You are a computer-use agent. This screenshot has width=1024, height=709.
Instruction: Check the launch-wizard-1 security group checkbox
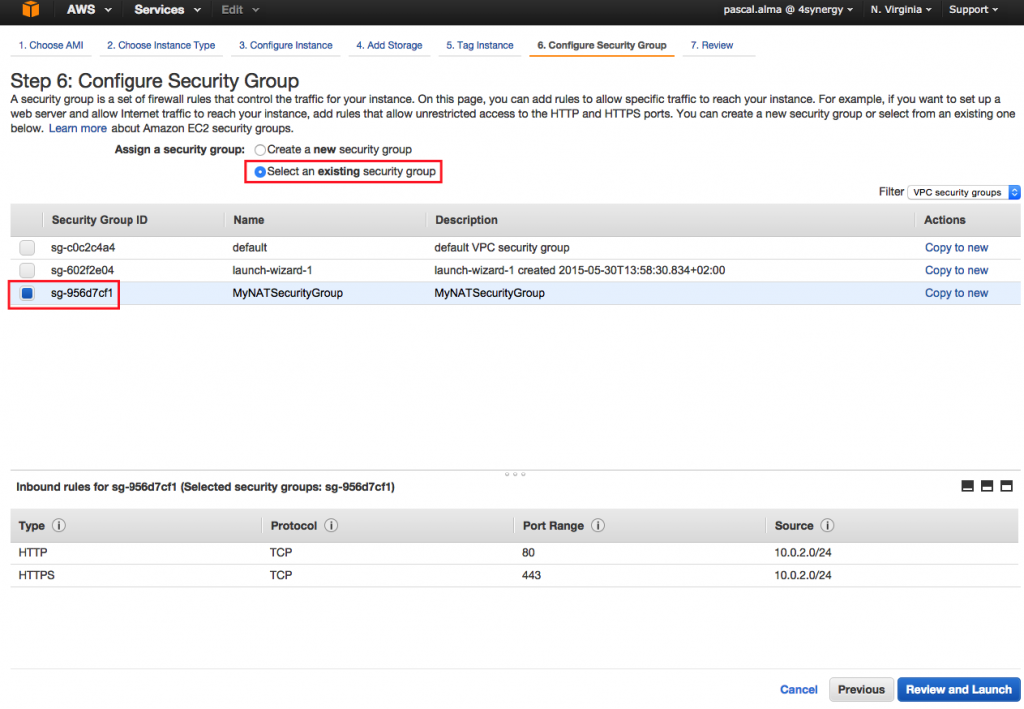click(27, 270)
